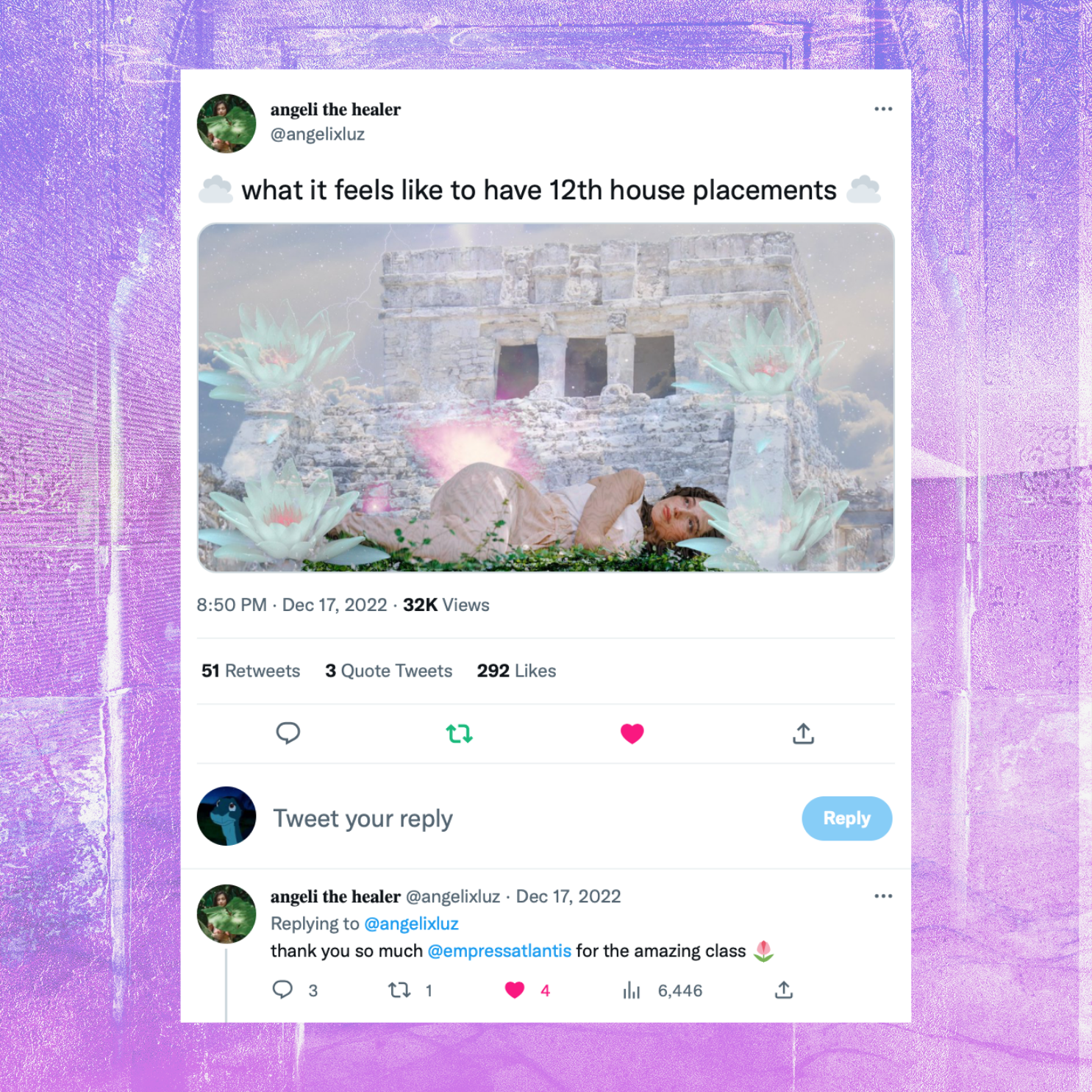Open the @angelixluz replying-to link
The image size is (1092, 1092).
(411, 924)
